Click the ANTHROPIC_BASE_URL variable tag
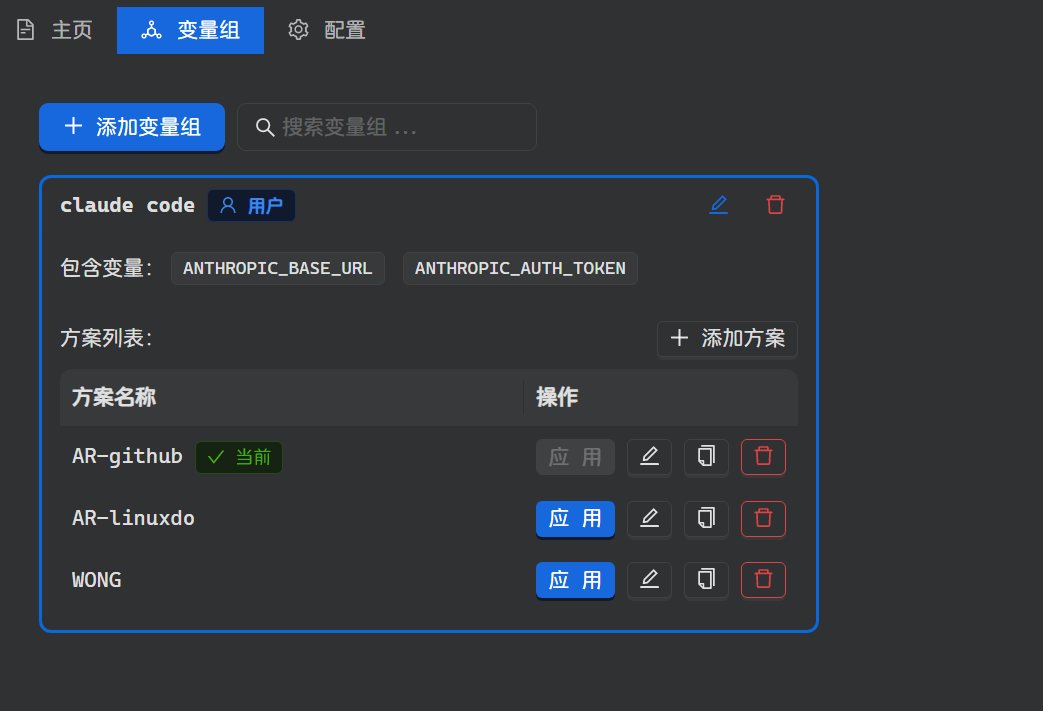This screenshot has height=711, width=1043. point(277,268)
